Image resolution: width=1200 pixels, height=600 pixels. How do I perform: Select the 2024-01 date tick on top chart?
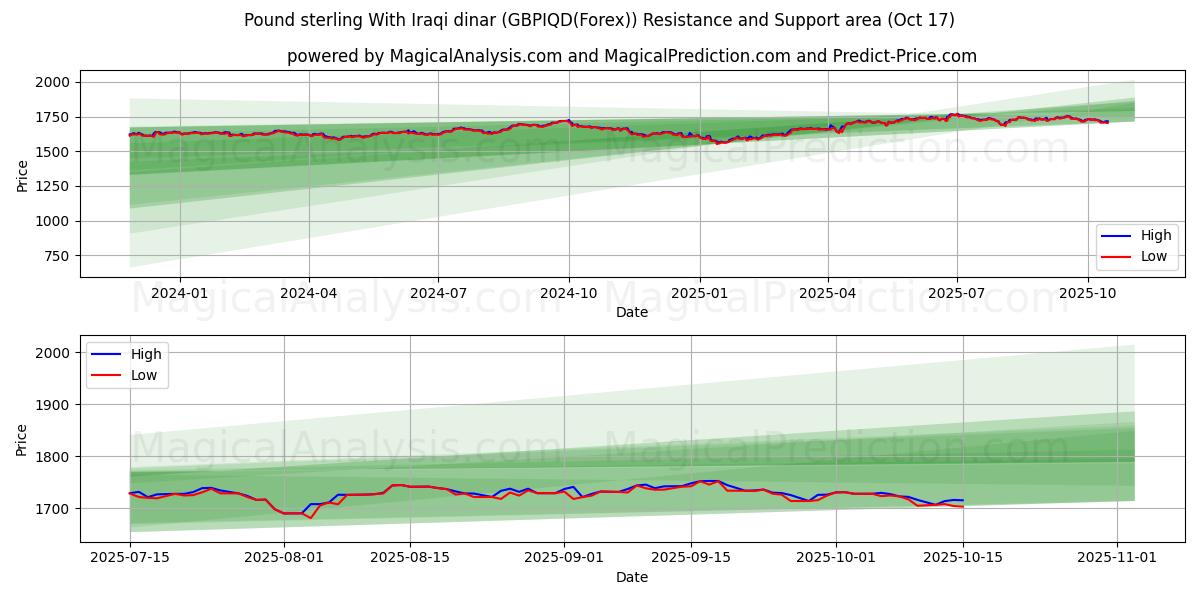click(x=180, y=293)
